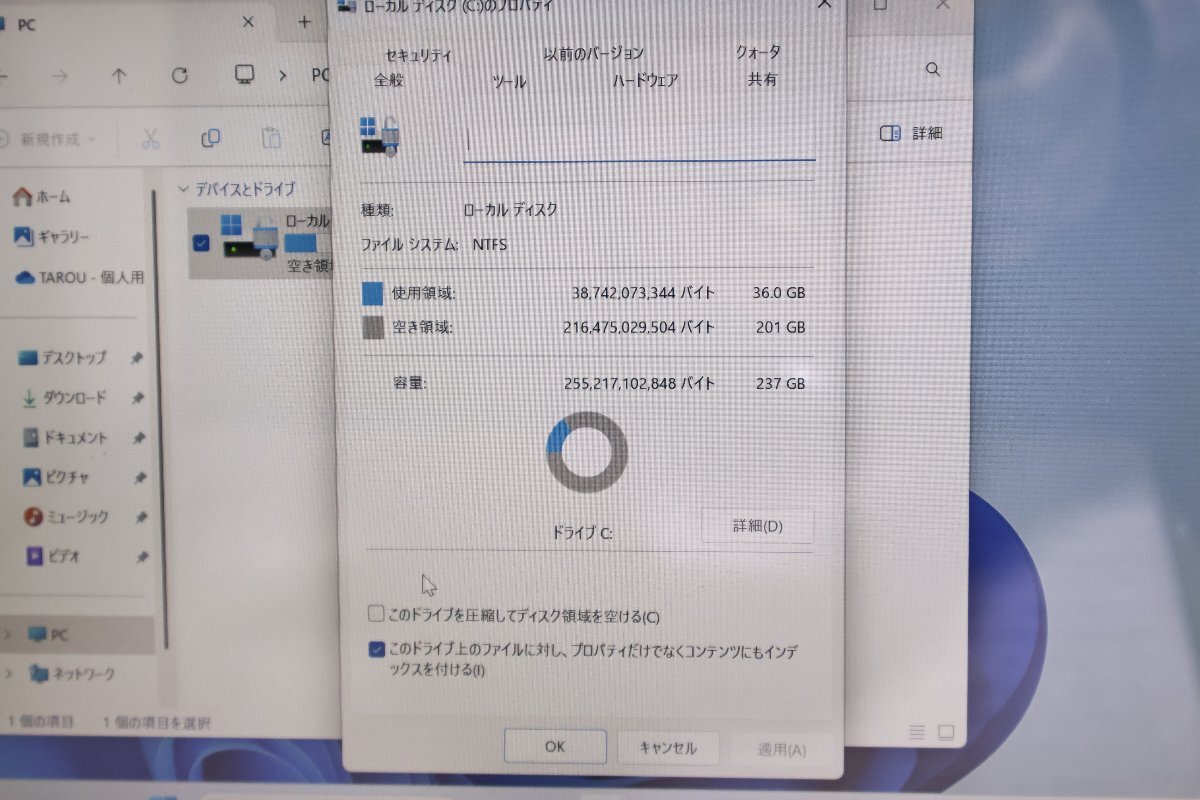This screenshot has width=1200, height=800.
Task: Click the Copy icon in Explorer toolbar
Action: pyautogui.click(x=210, y=138)
